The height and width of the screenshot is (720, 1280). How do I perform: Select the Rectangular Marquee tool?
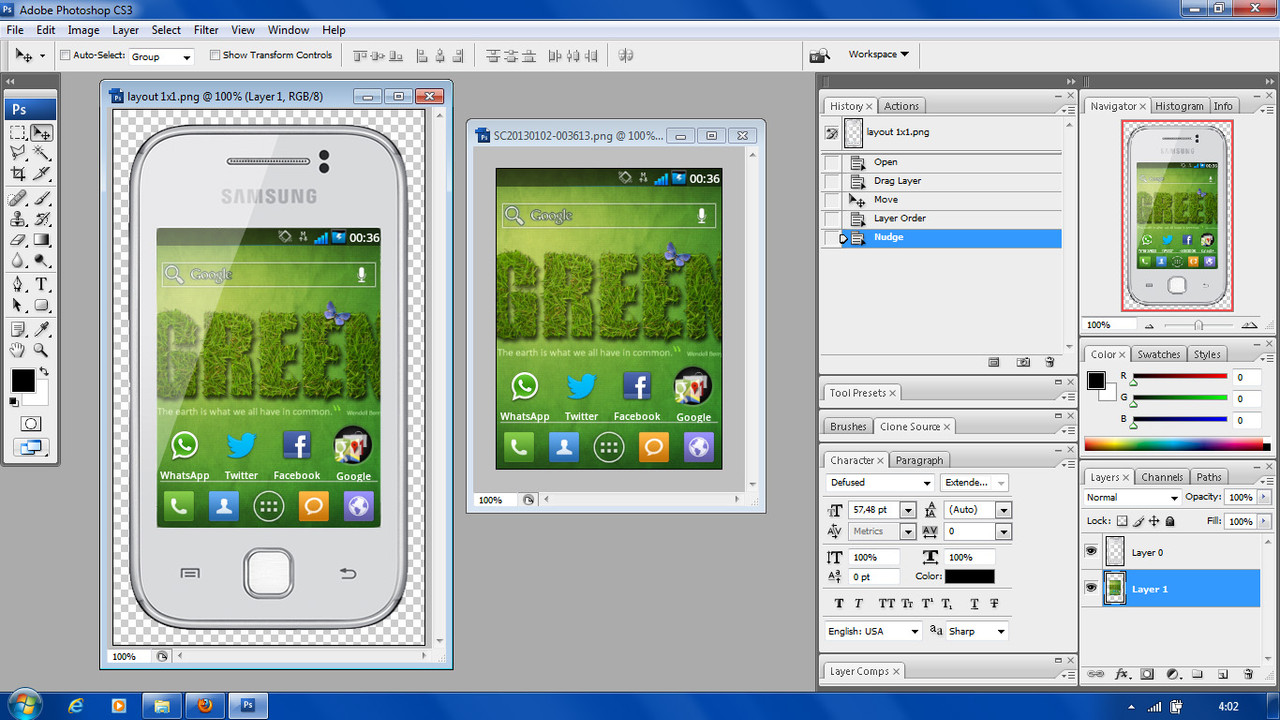[x=18, y=132]
